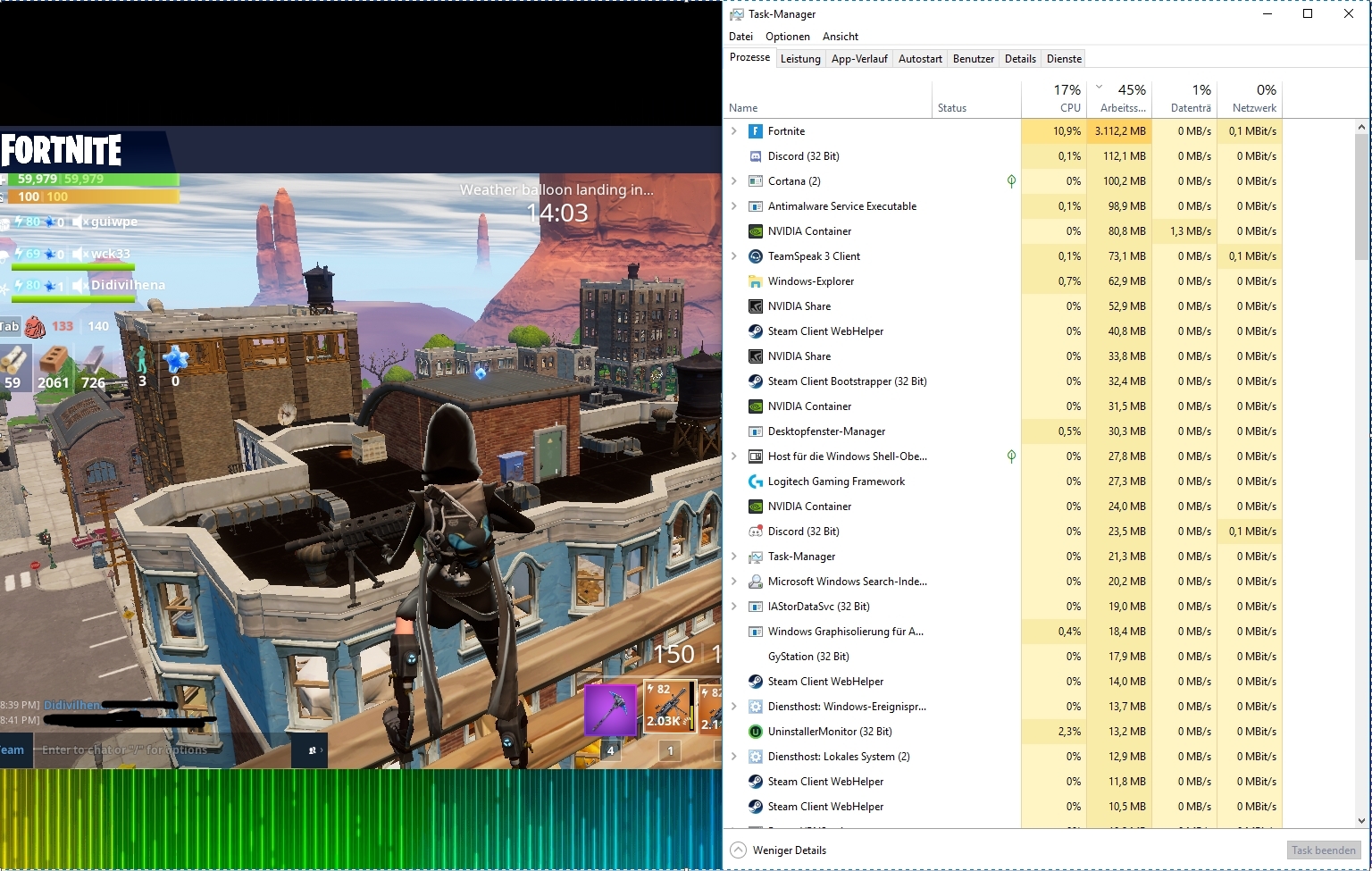Click Diensthost: Windows-Ereignisprotokoll row
This screenshot has width=1372, height=871.
point(1002,707)
